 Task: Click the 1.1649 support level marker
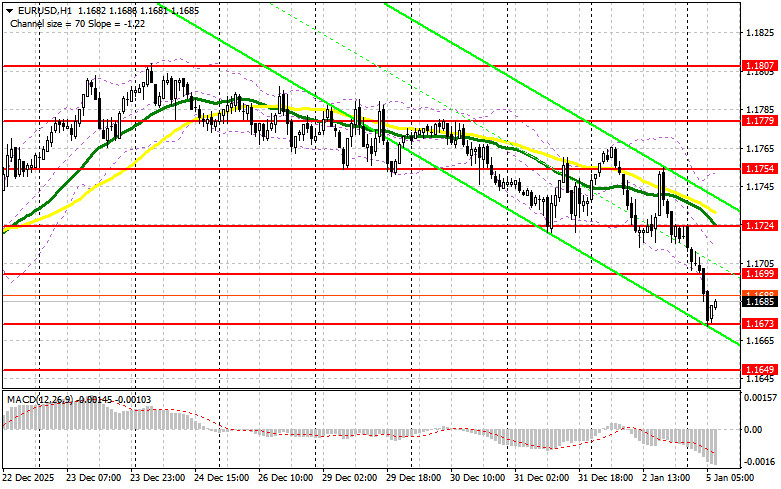point(758,369)
